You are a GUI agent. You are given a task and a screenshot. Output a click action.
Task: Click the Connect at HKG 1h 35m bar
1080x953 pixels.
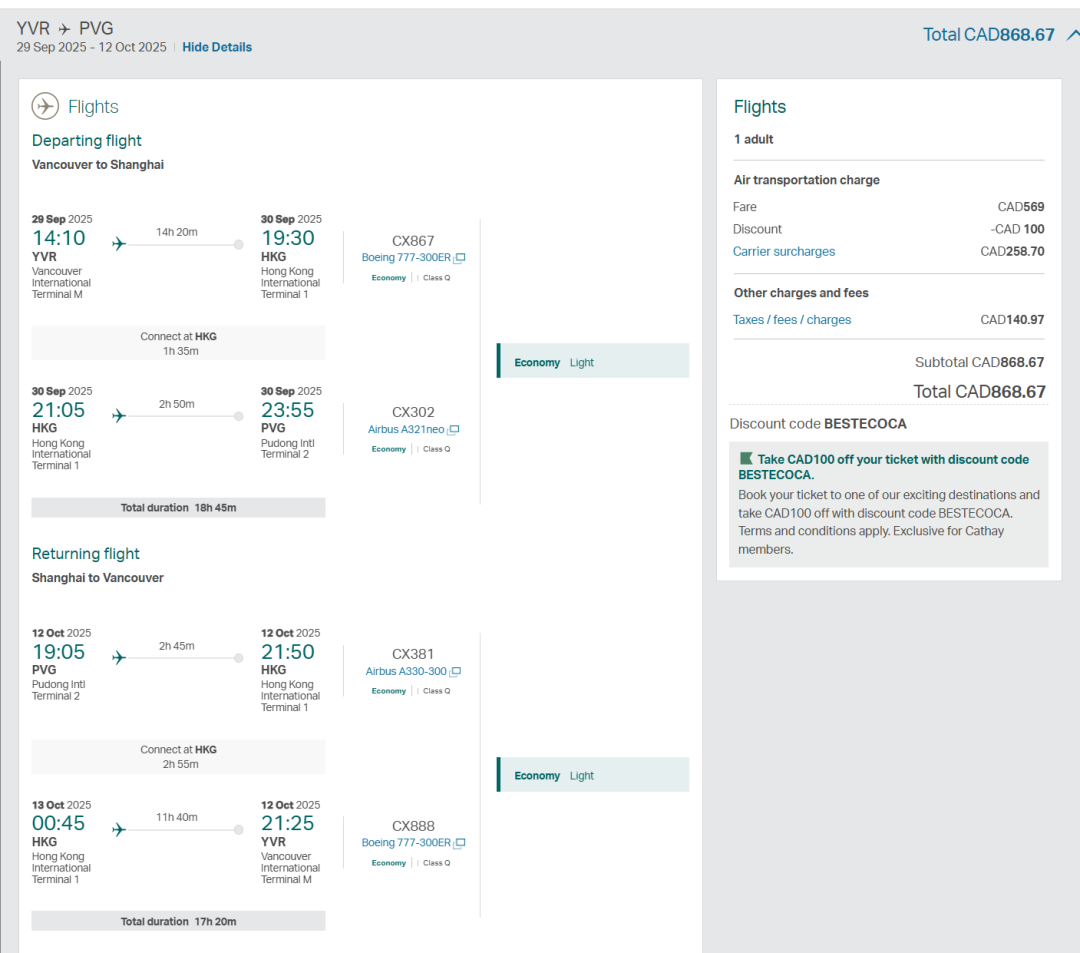tap(178, 343)
